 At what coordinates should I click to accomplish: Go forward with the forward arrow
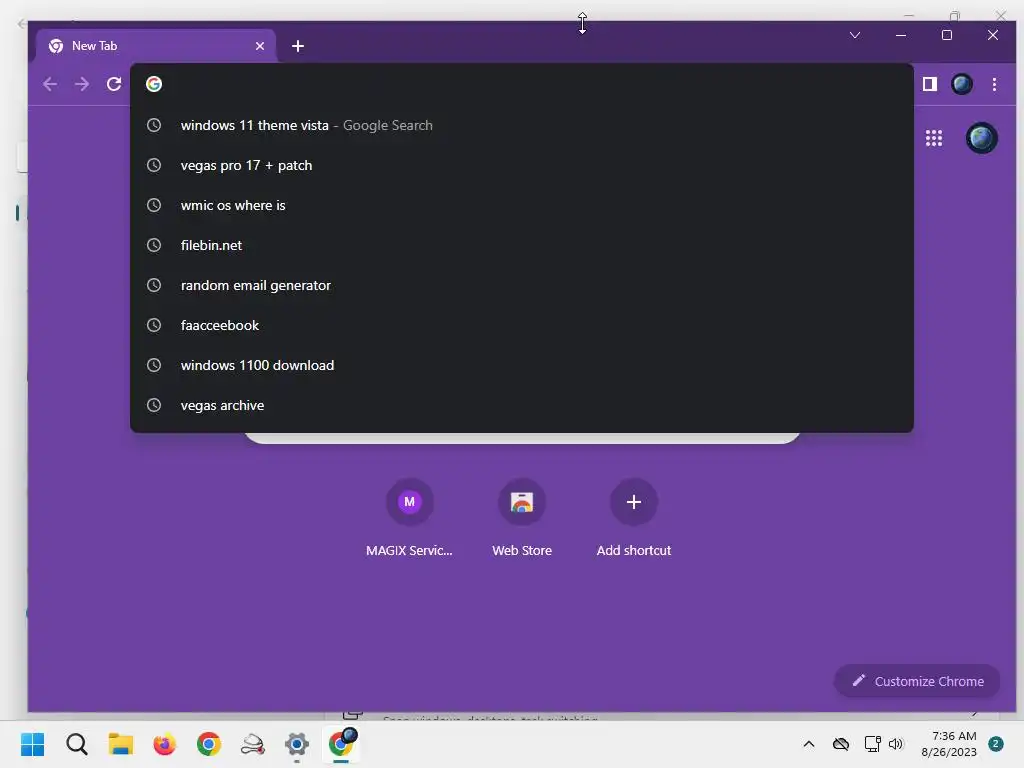(82, 84)
